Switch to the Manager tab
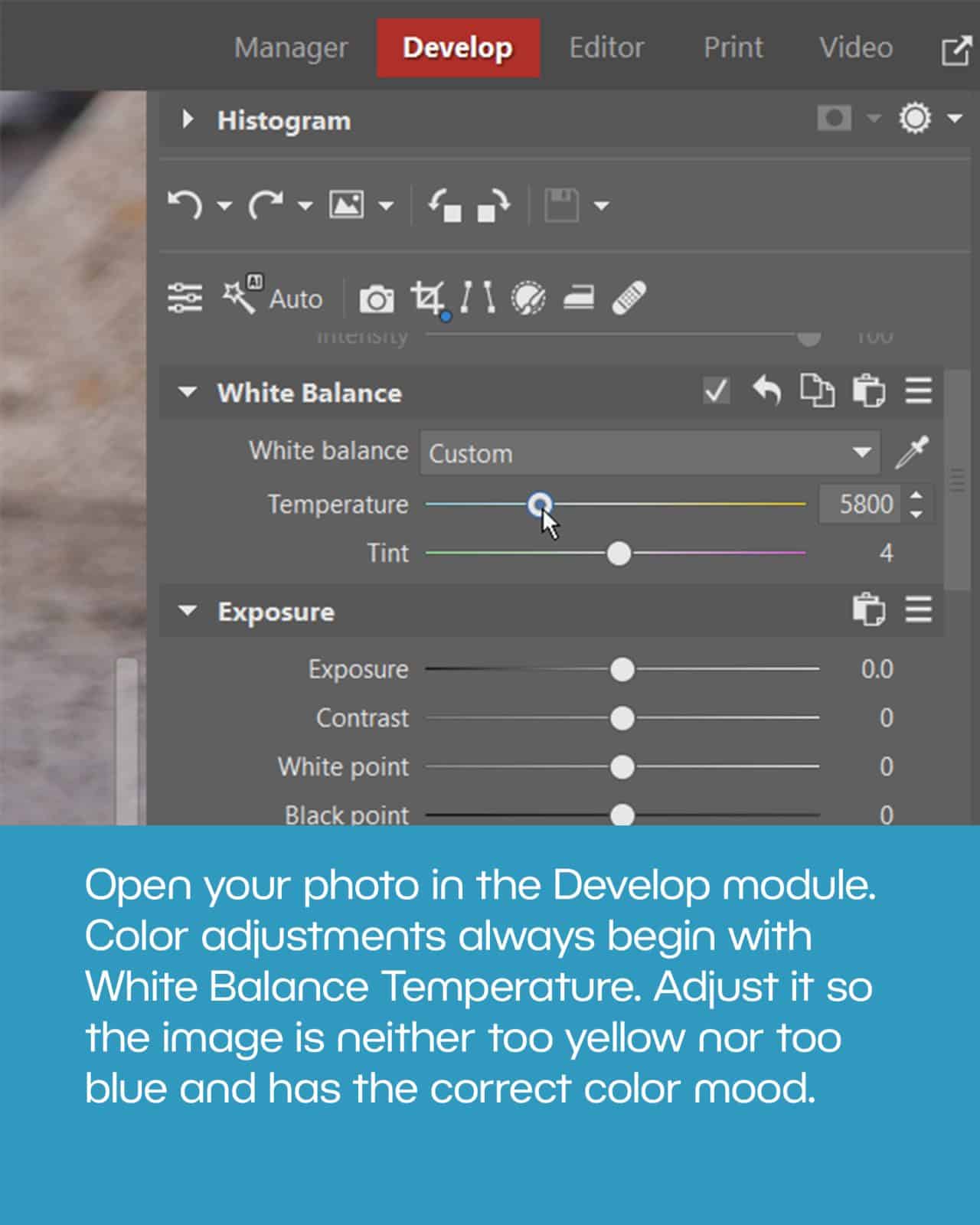This screenshot has height=1225, width=980. pyautogui.click(x=291, y=47)
